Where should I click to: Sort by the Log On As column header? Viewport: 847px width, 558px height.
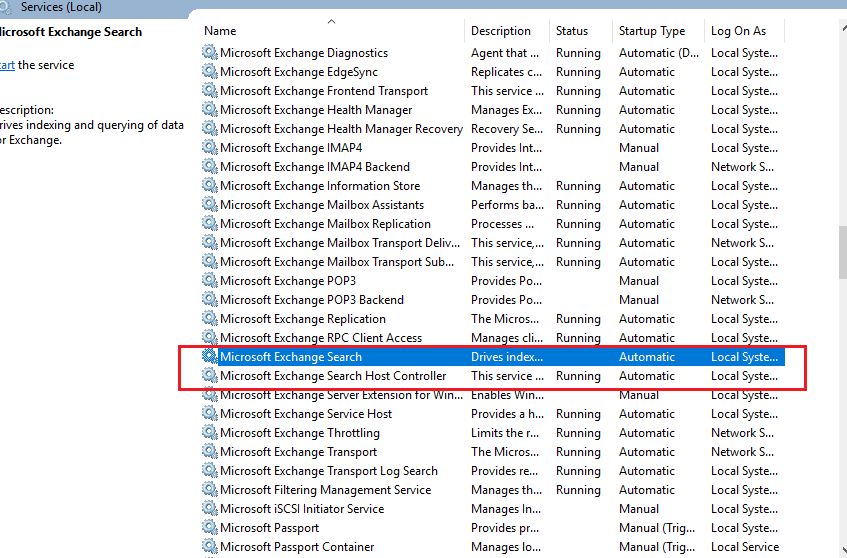(x=744, y=31)
